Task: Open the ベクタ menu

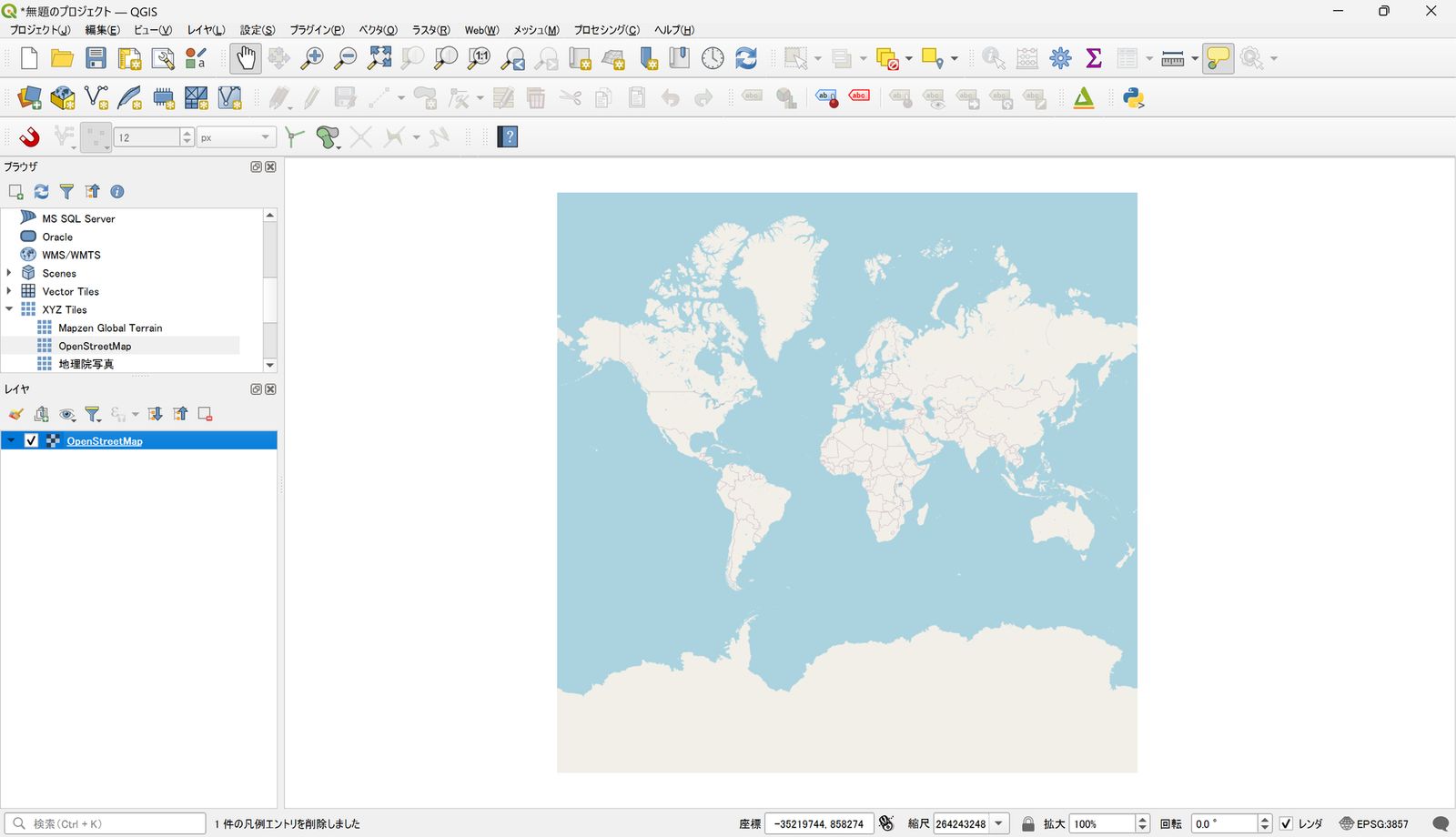Action: (x=378, y=30)
